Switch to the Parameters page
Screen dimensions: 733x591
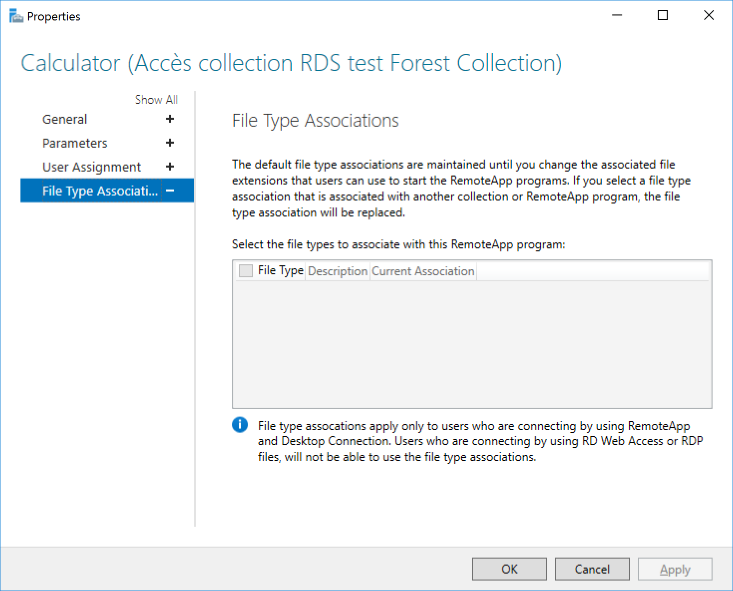point(75,143)
